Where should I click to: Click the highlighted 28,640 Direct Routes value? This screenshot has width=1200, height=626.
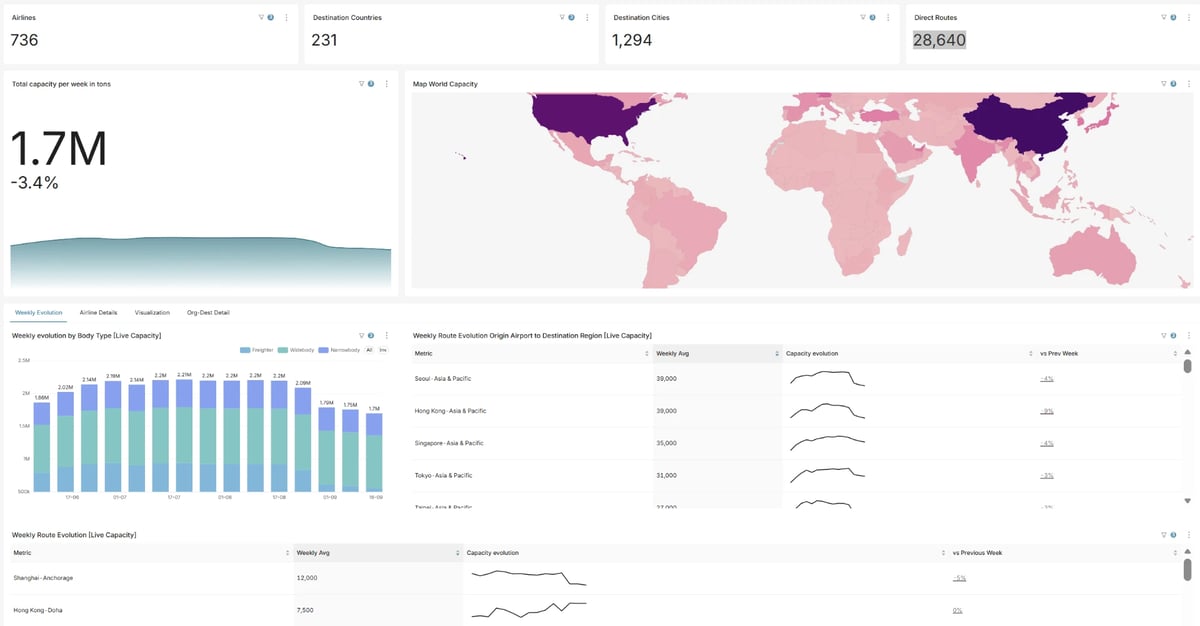pyautogui.click(x=939, y=40)
